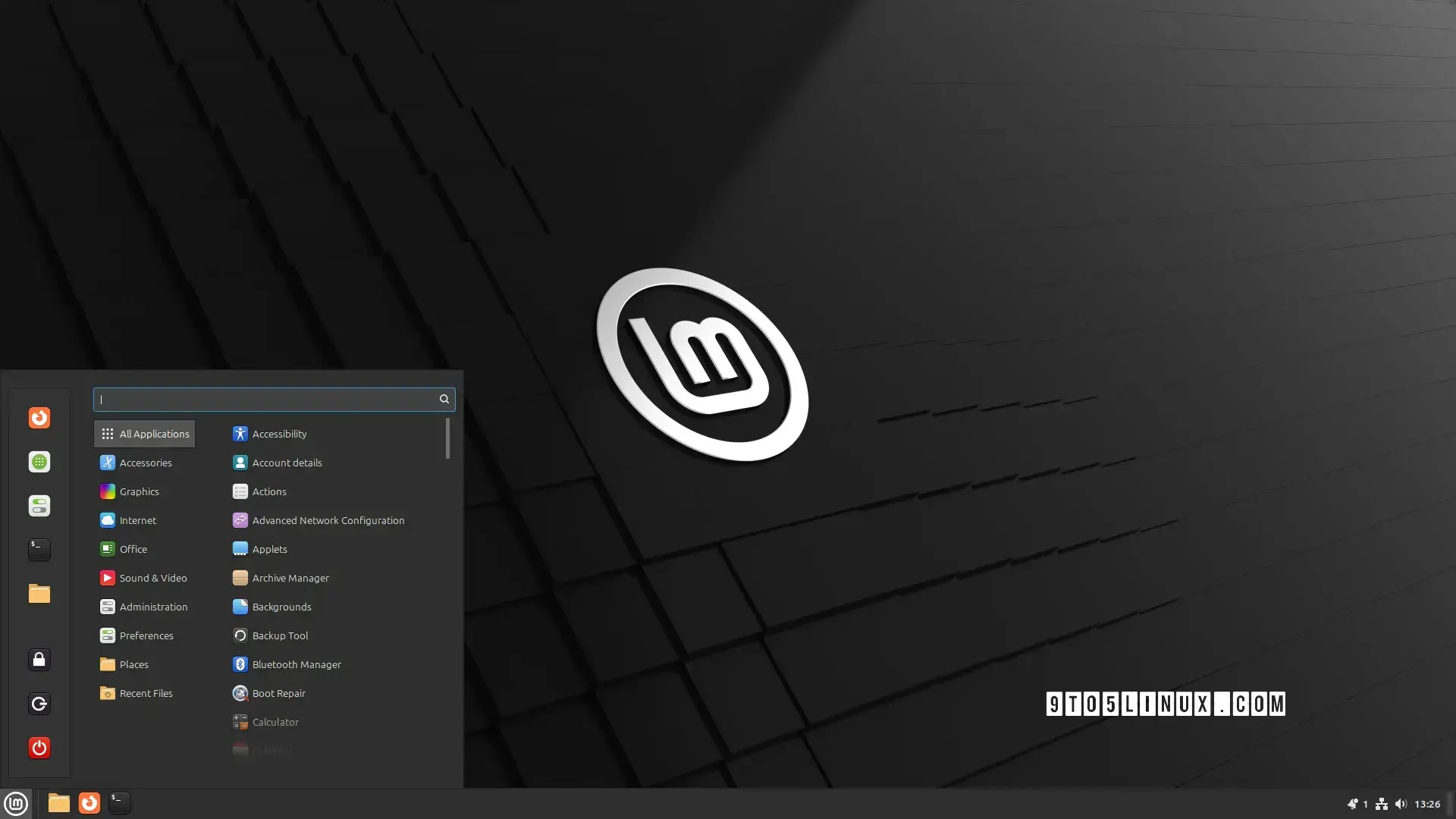Open the Administration category
Screen dimensions: 1456x819
coord(154,606)
